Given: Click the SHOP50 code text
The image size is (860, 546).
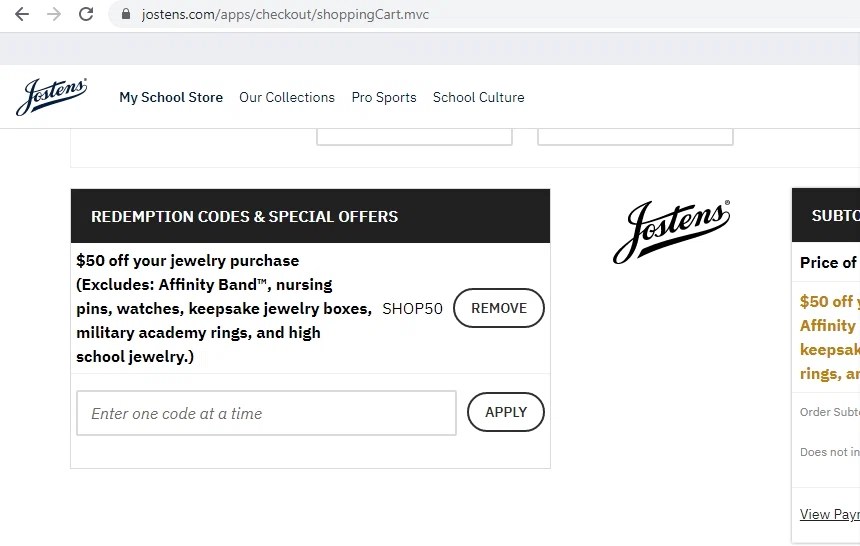Looking at the screenshot, I should pos(412,309).
